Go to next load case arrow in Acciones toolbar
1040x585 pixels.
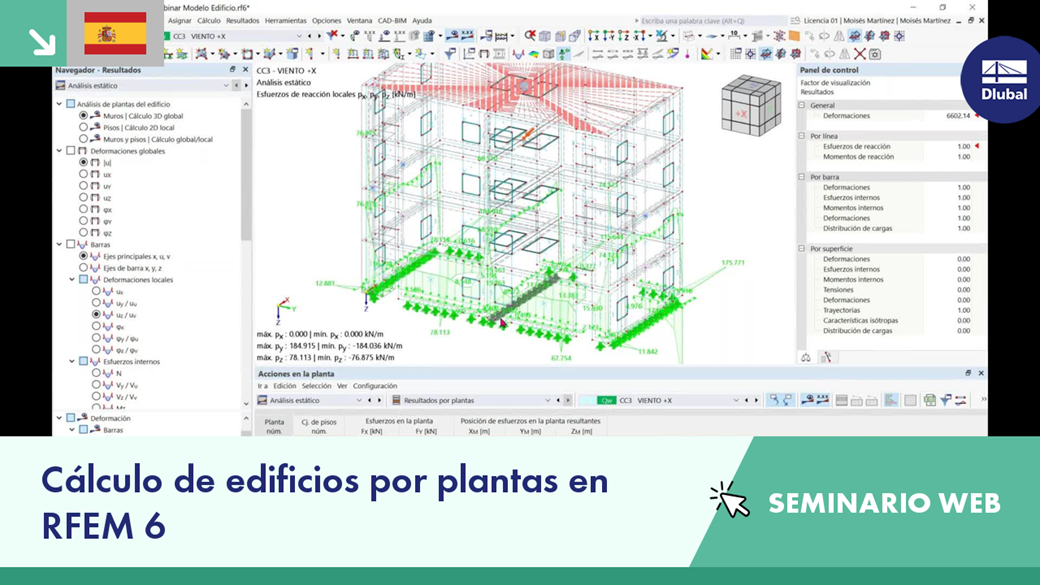pos(756,400)
